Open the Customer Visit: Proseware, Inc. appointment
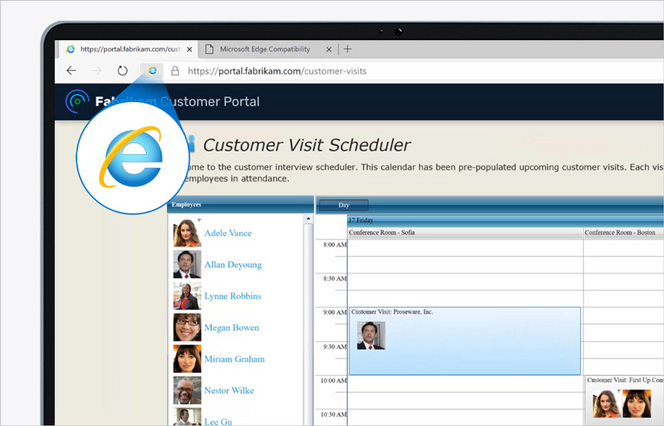This screenshot has height=426, width=664. pyautogui.click(x=465, y=341)
